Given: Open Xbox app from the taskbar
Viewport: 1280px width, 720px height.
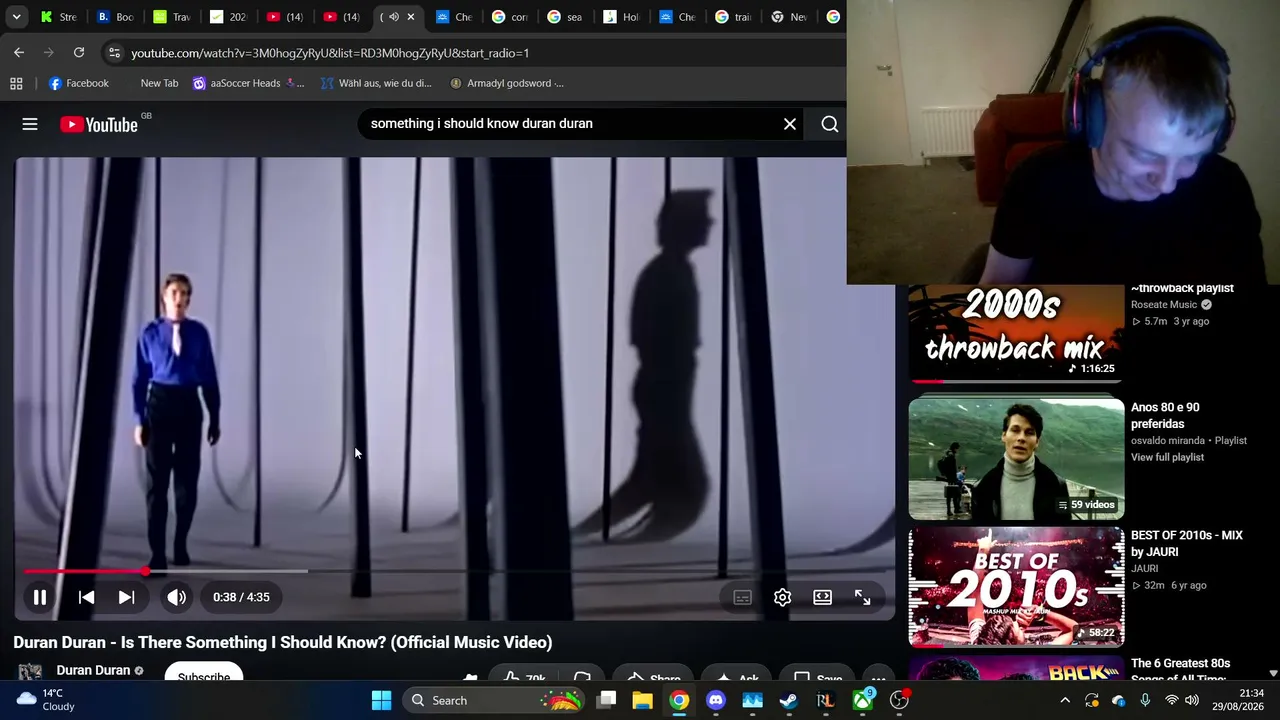Looking at the screenshot, I should tap(862, 700).
